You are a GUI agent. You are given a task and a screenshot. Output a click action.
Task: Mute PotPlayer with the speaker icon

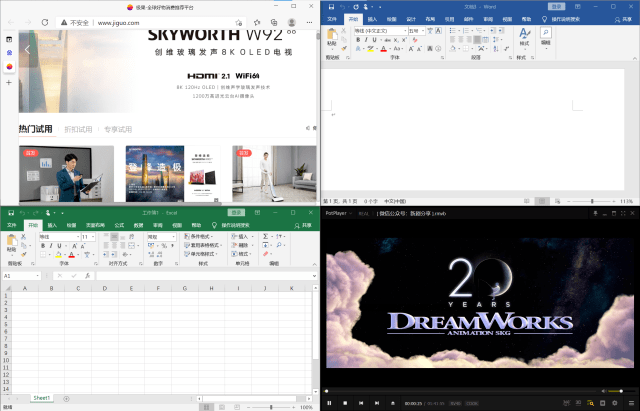(604, 391)
